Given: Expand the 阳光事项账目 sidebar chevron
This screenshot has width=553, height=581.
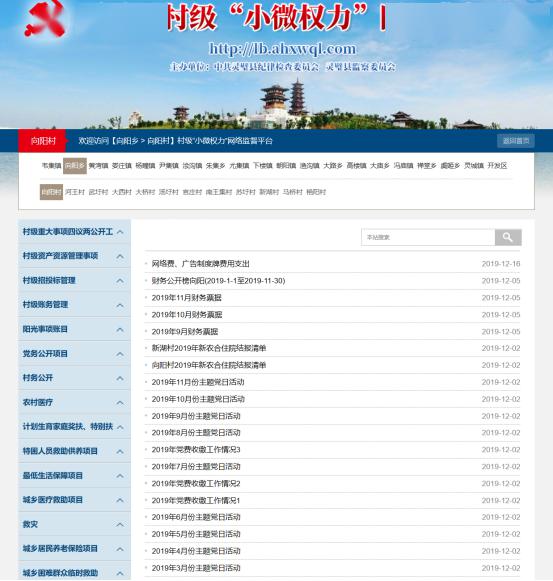Looking at the screenshot, I should point(120,329).
